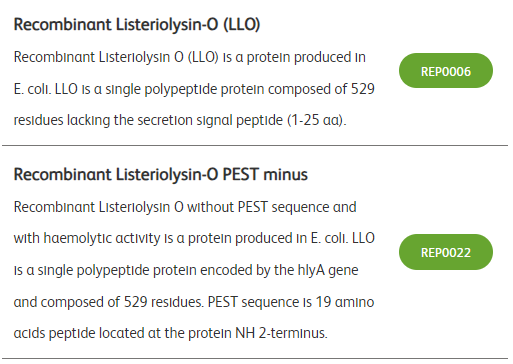Select the Recombinant Listeriolysin-O PEST minus heading
The height and width of the screenshot is (364, 513).
pyautogui.click(x=161, y=174)
